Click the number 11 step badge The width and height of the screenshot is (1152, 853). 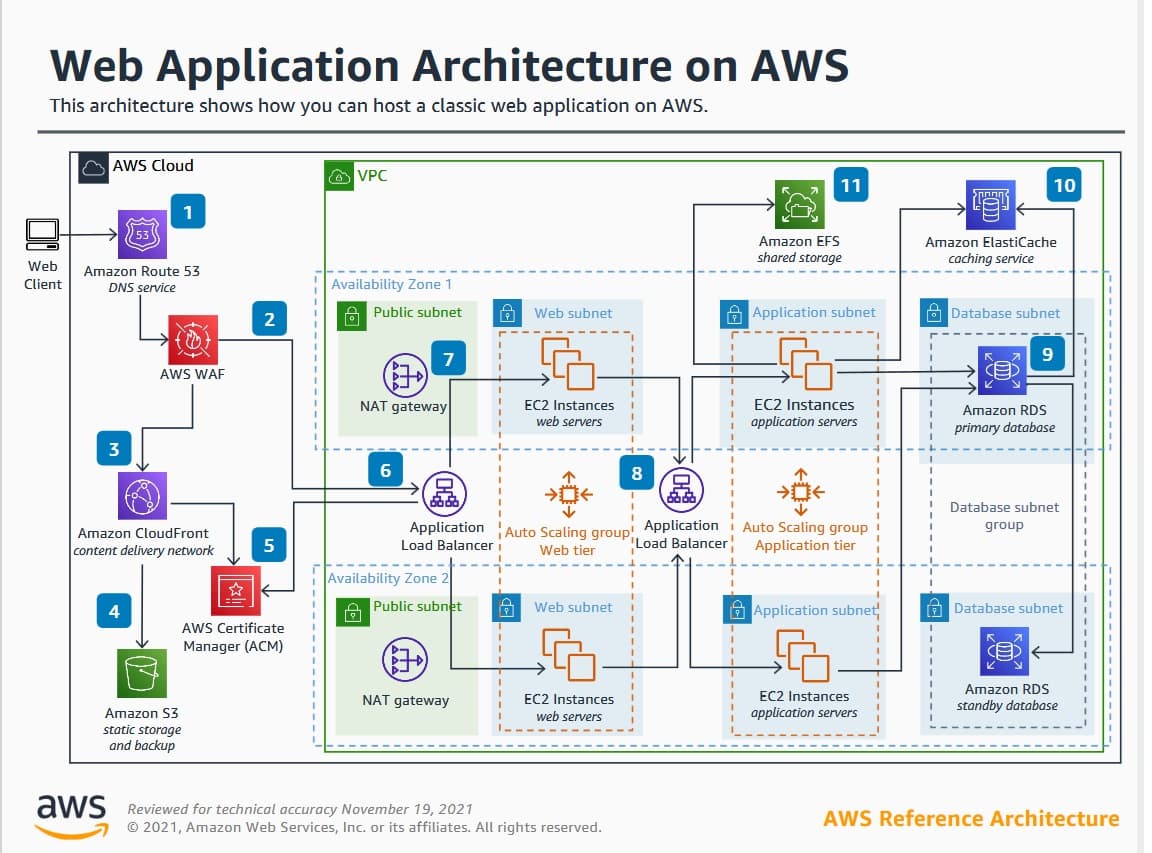850,185
